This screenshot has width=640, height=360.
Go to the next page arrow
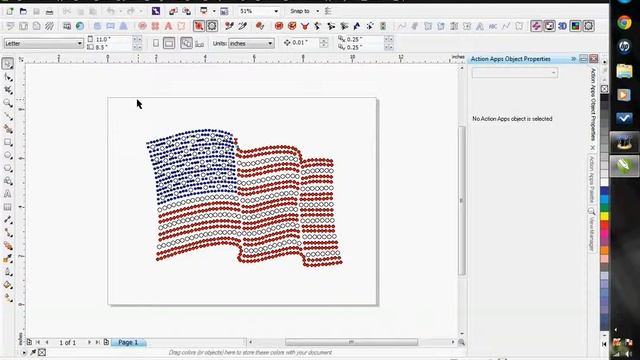[x=89, y=342]
